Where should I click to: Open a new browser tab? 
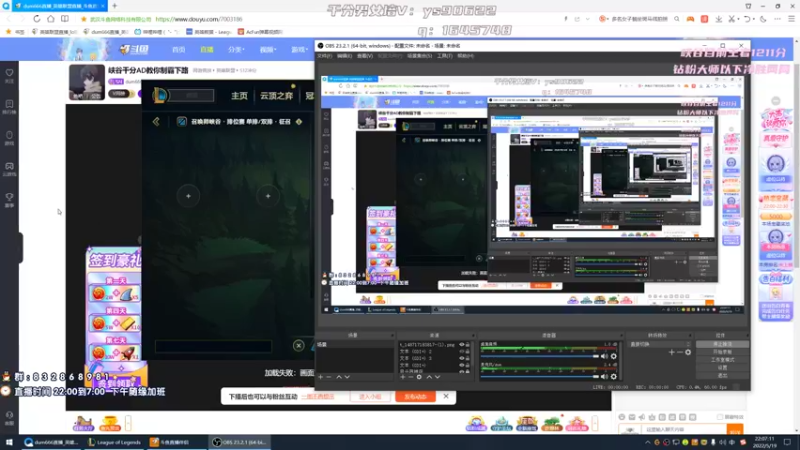(x=114, y=6)
